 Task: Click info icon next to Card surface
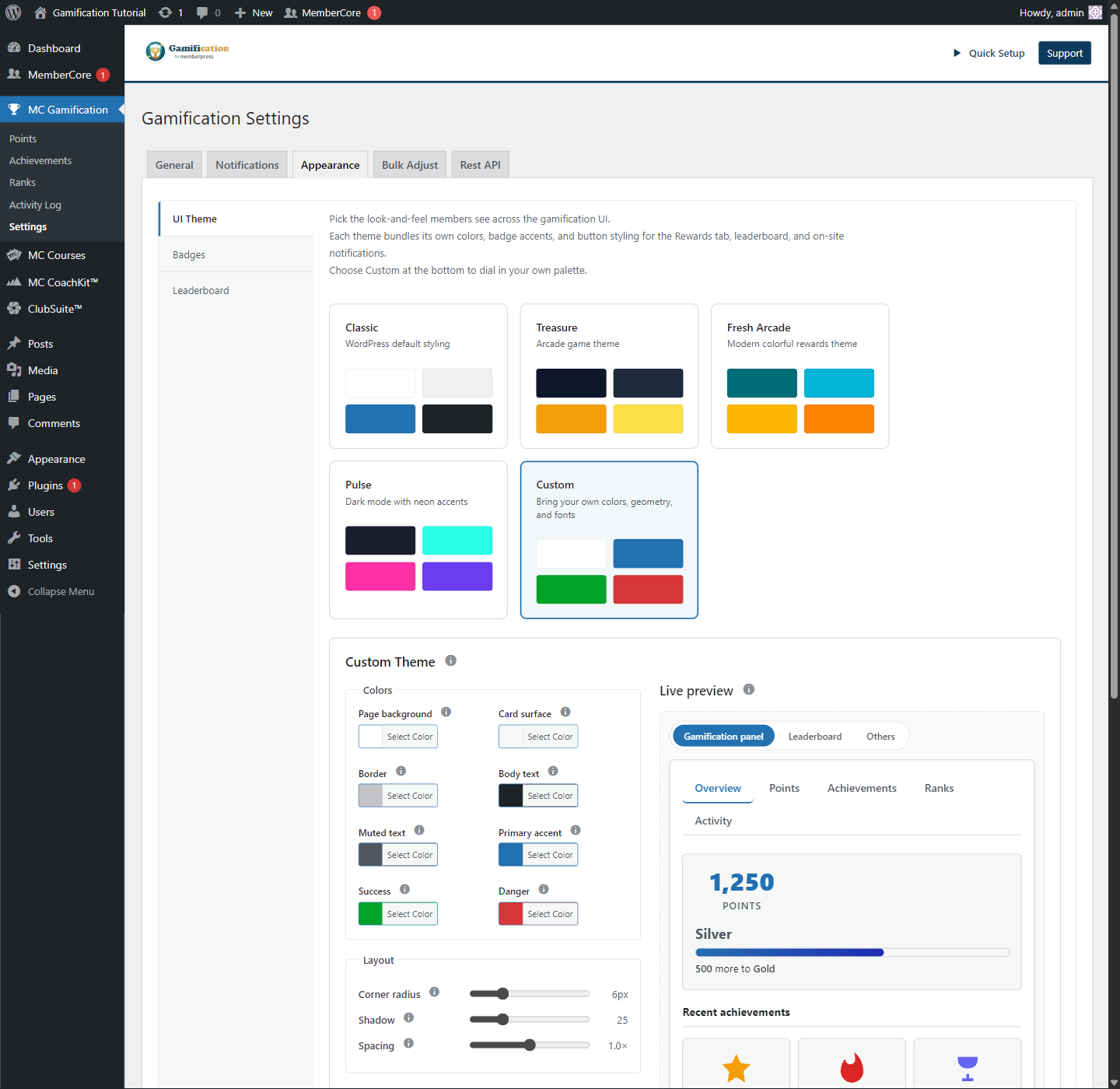pyautogui.click(x=565, y=712)
